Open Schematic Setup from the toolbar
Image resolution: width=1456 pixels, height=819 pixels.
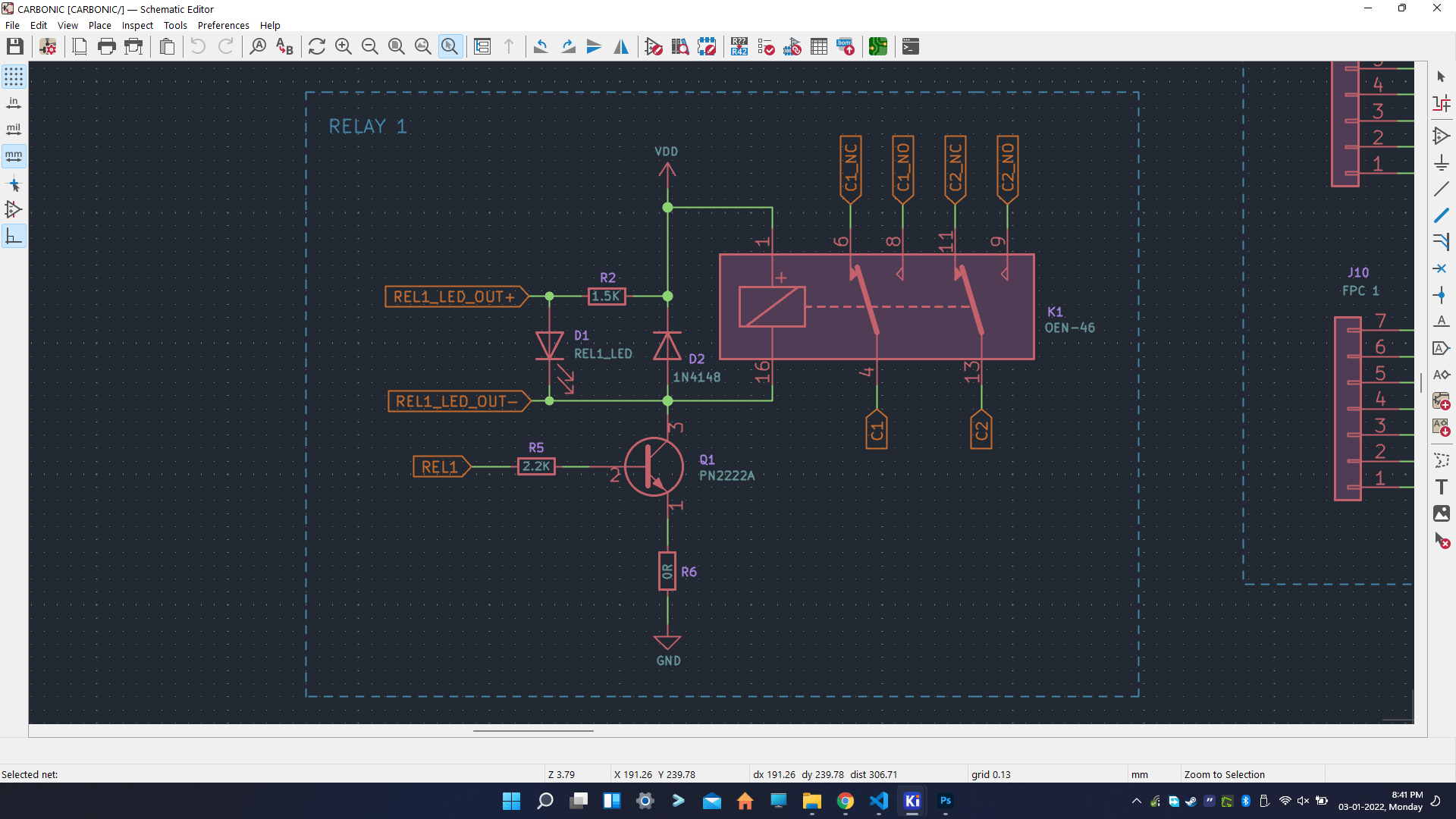[48, 47]
